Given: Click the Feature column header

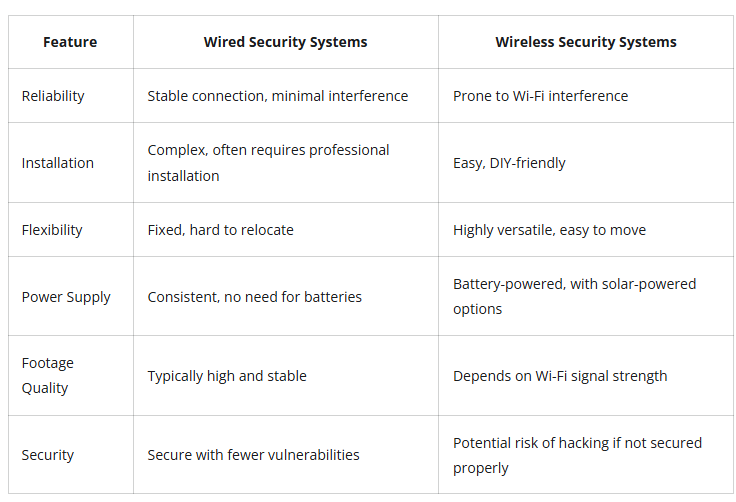Looking at the screenshot, I should (70, 42).
